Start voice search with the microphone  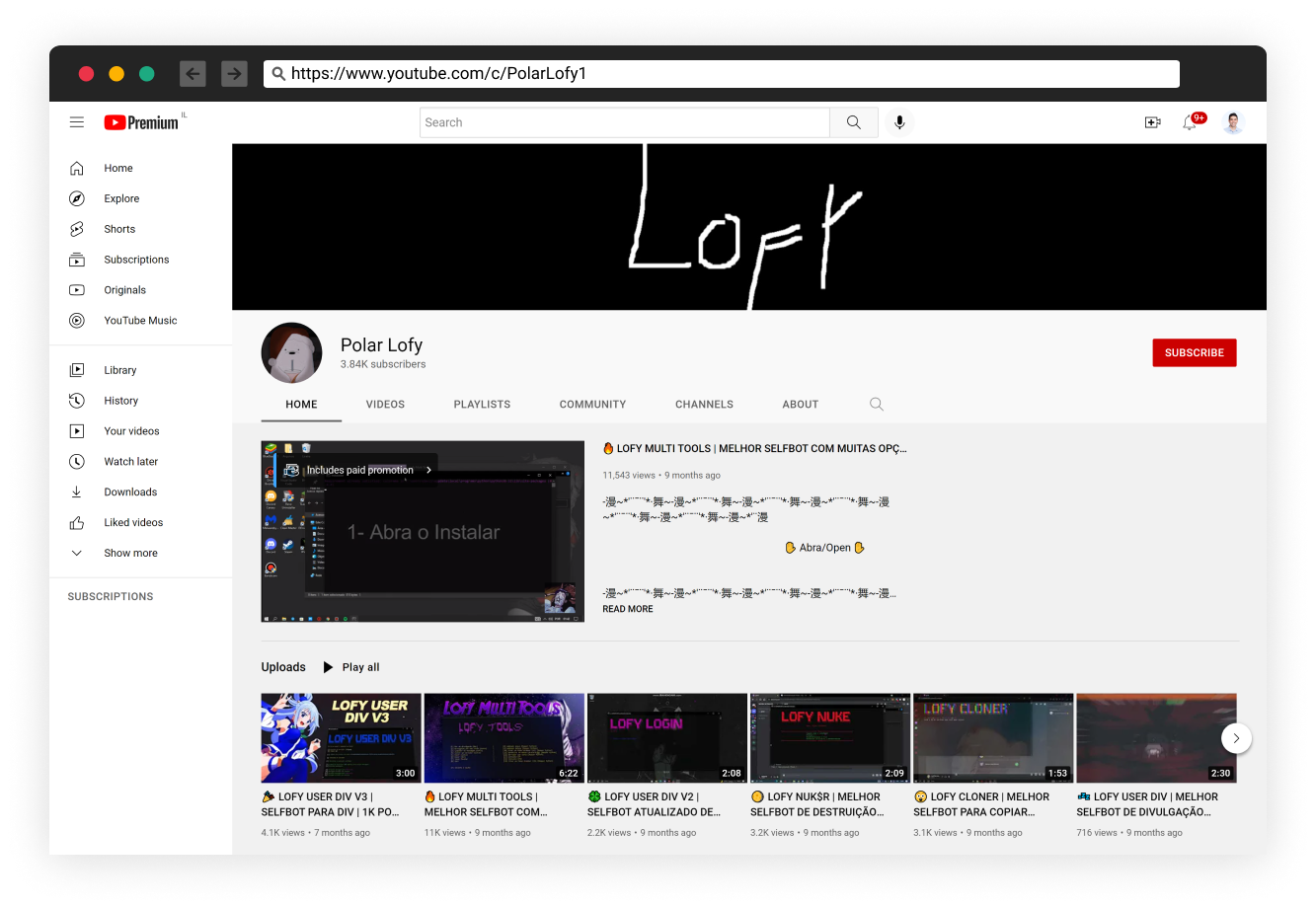[x=899, y=122]
